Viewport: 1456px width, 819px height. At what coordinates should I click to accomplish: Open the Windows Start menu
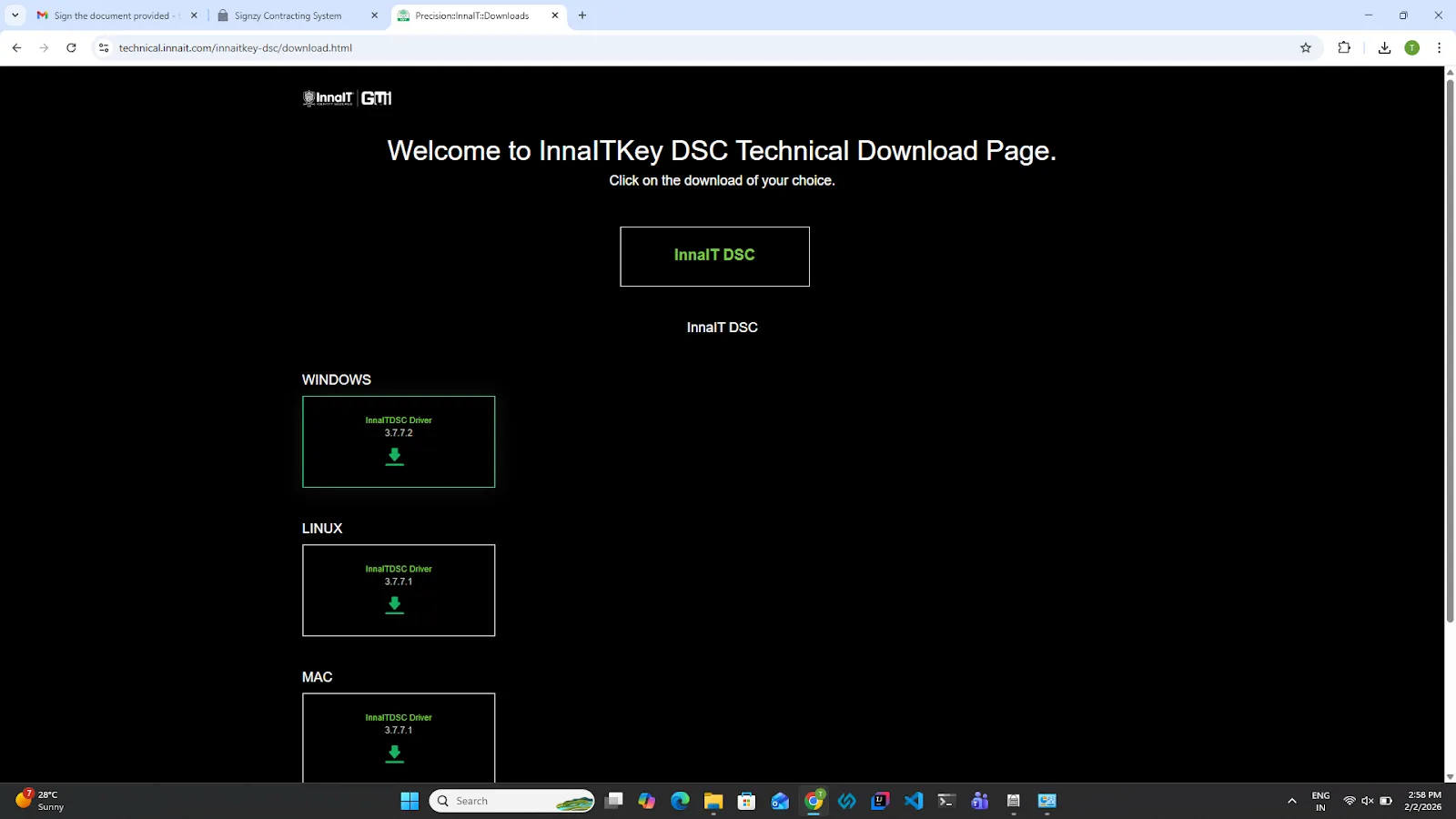pos(409,801)
